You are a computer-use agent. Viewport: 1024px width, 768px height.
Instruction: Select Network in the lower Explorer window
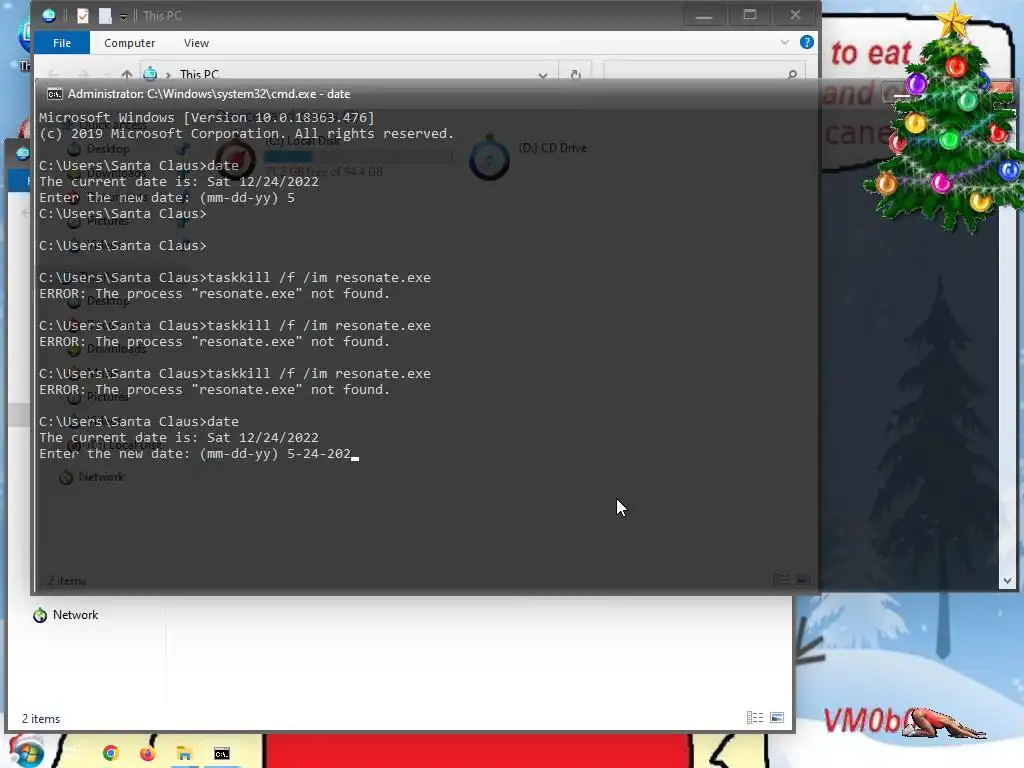75,615
